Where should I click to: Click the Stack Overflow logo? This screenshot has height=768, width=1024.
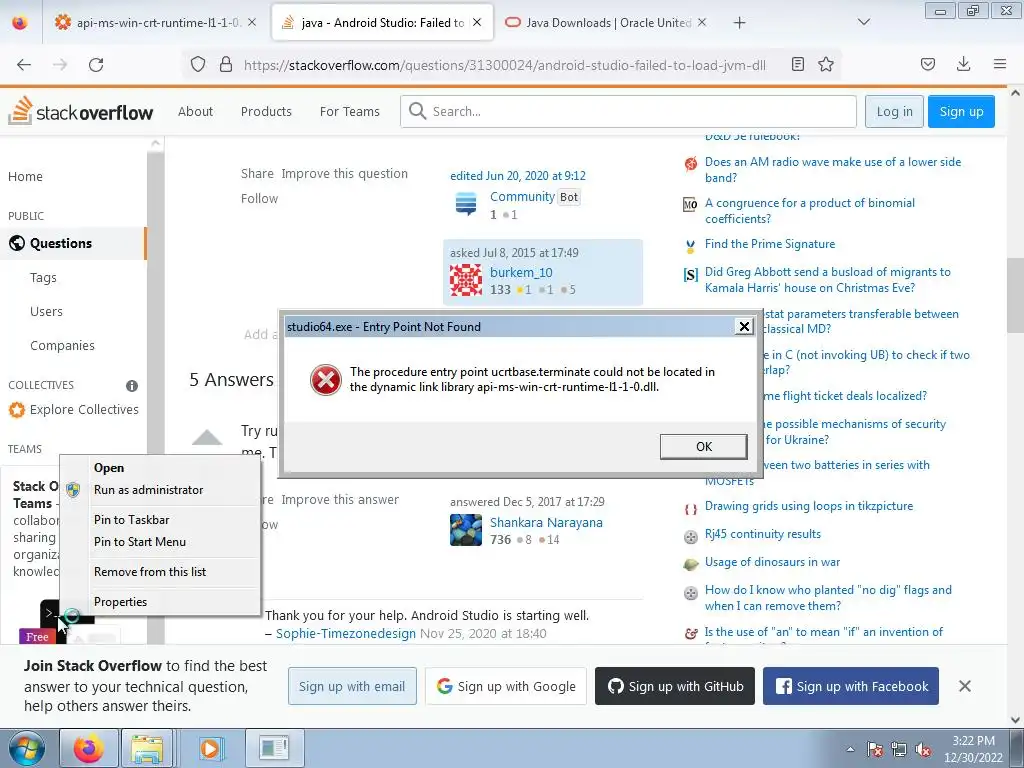pos(80,111)
